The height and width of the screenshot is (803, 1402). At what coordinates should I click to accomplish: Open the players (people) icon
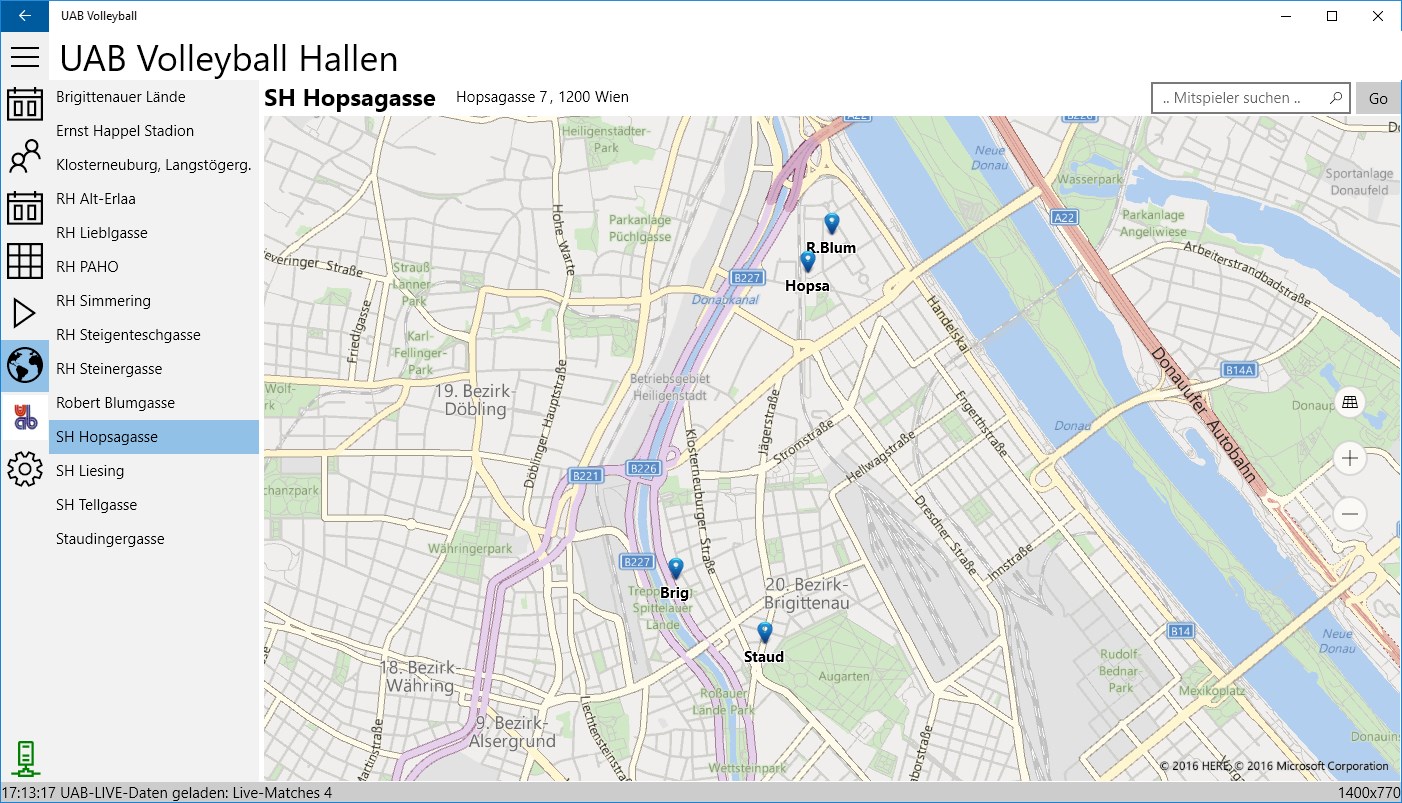pos(24,157)
